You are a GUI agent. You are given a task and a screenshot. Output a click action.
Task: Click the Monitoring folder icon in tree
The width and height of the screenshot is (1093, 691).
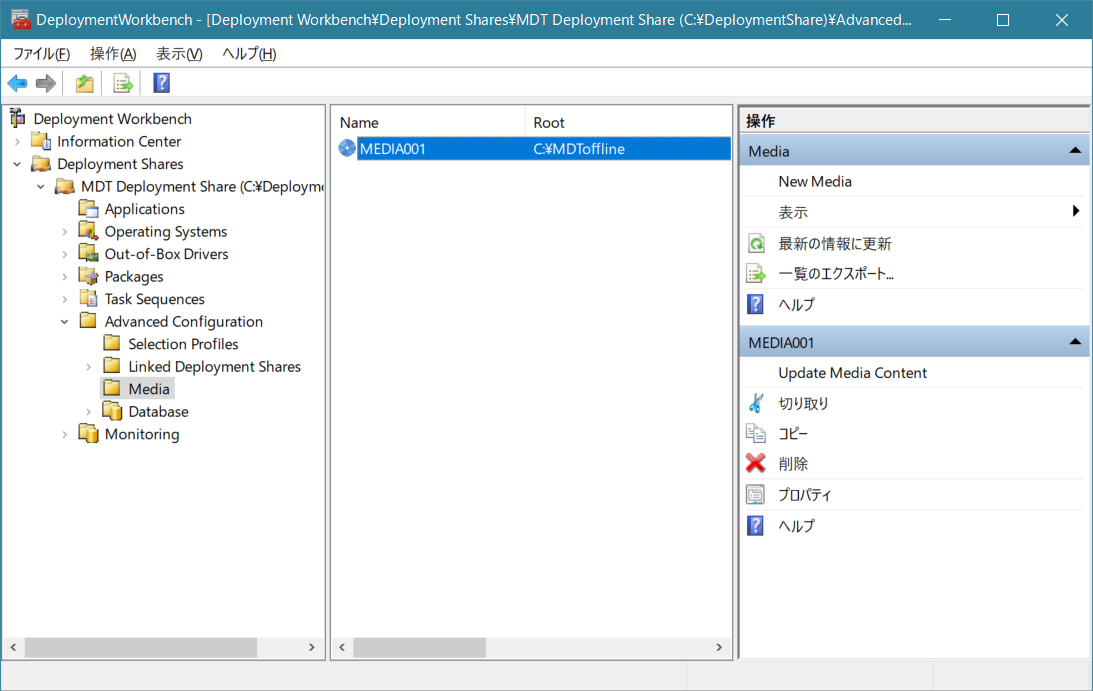tap(89, 433)
